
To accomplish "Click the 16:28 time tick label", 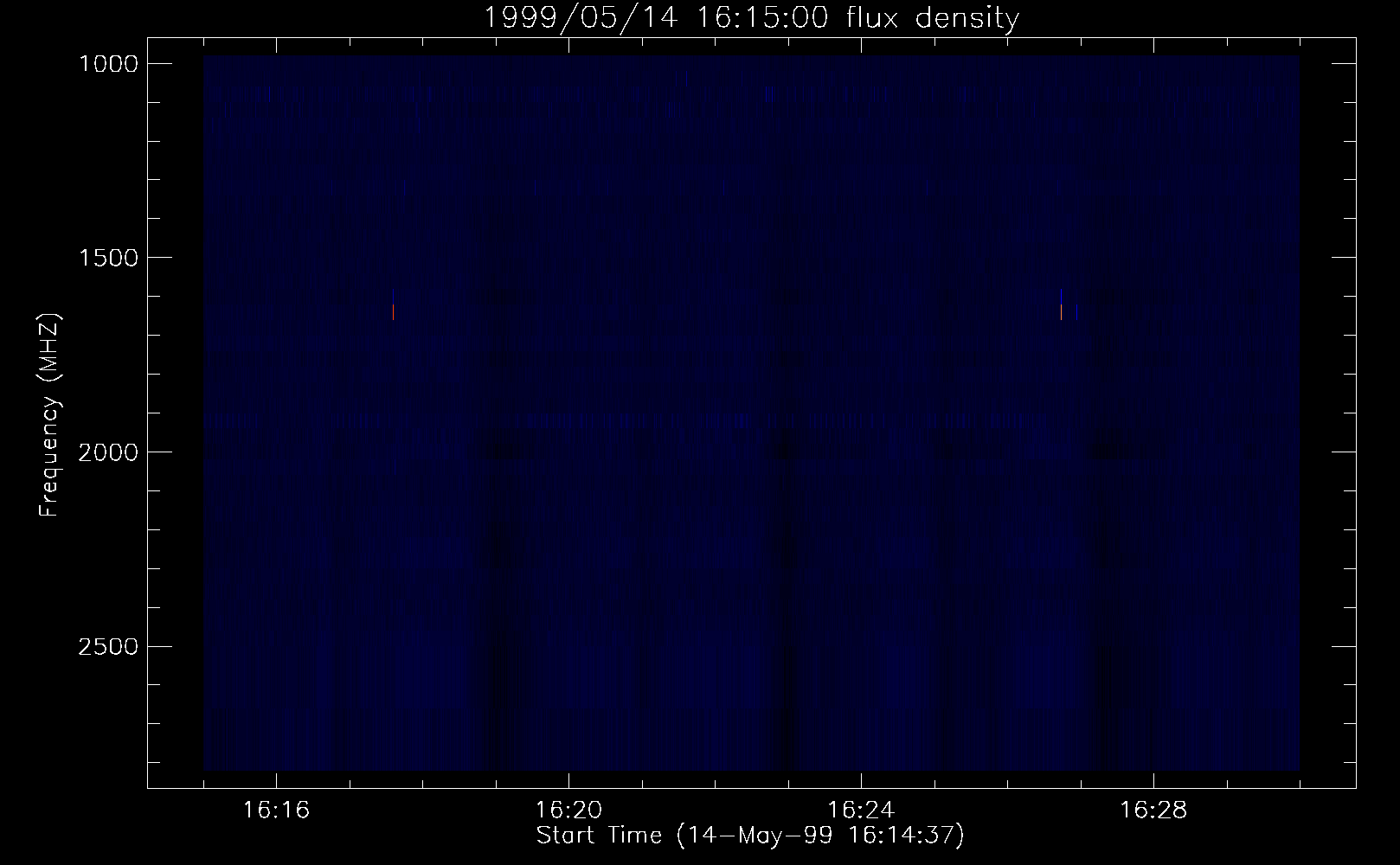I will (x=1154, y=811).
